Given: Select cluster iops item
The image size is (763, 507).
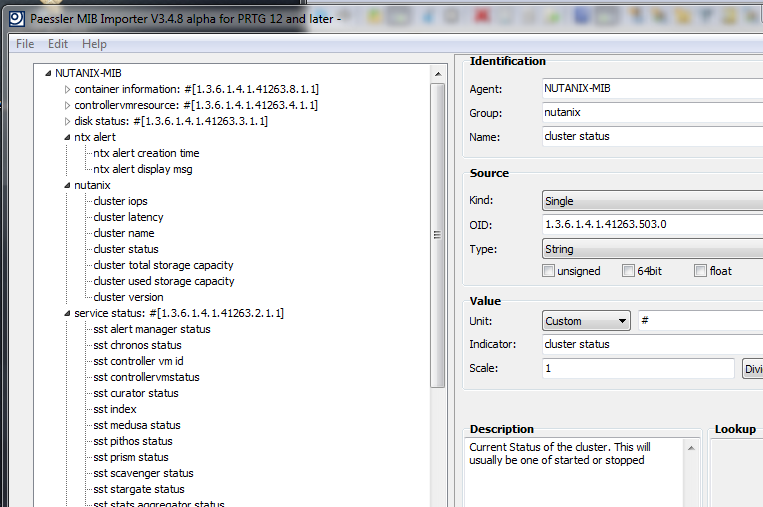Looking at the screenshot, I should pyautogui.click(x=120, y=201).
